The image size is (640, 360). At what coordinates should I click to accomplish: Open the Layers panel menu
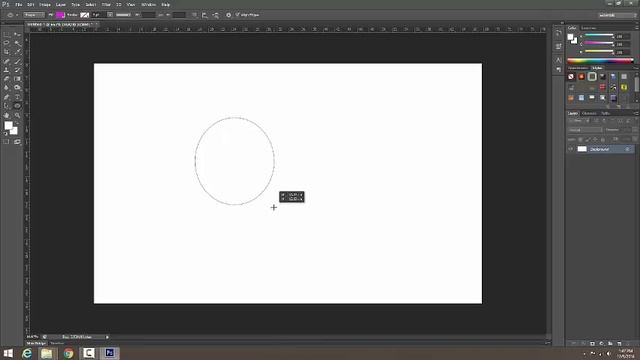click(x=636, y=113)
